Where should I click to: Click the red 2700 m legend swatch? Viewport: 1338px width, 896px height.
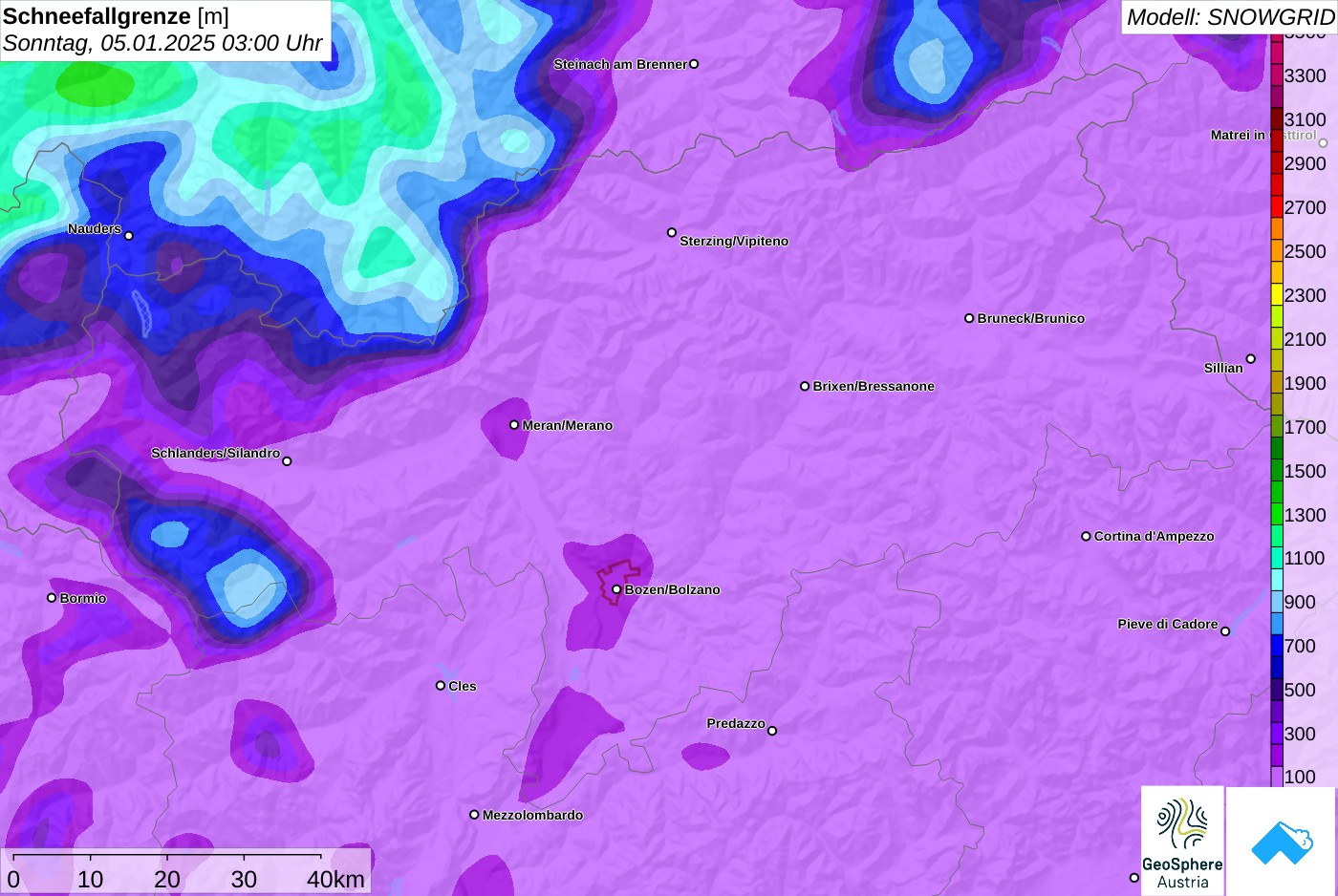(1277, 207)
